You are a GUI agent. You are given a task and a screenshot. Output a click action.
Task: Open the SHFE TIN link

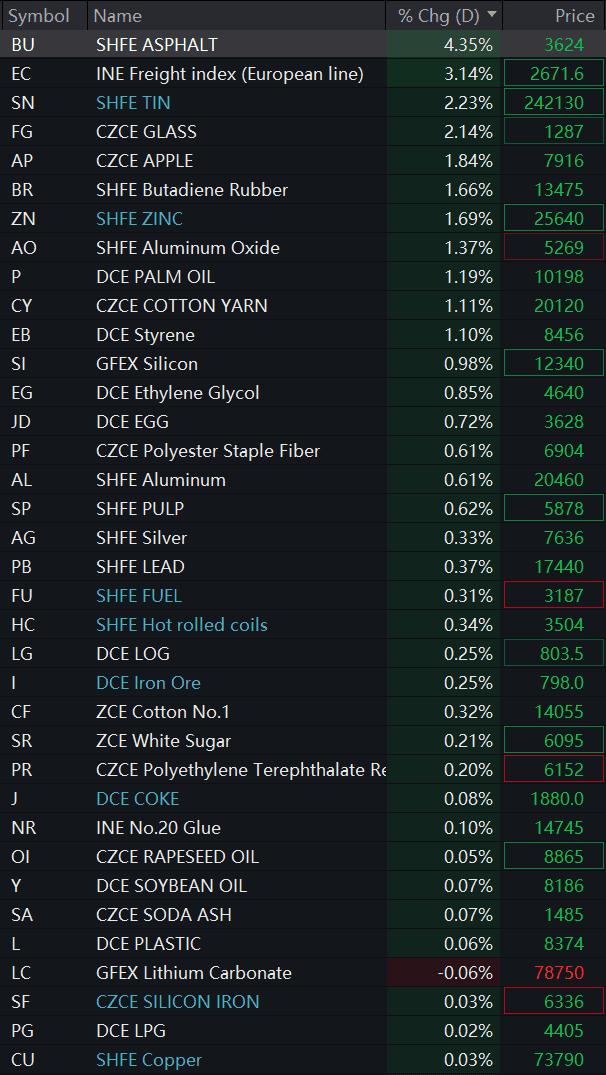pos(133,103)
